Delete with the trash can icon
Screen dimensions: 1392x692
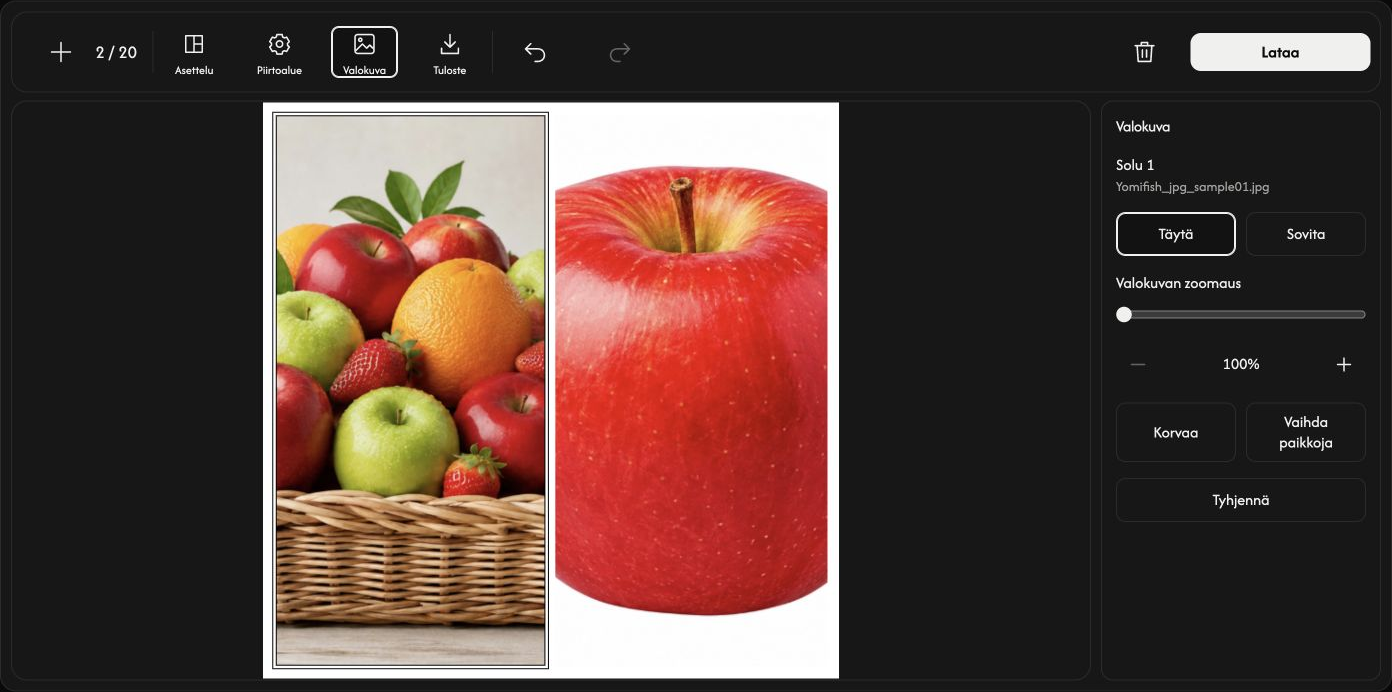coord(1145,52)
